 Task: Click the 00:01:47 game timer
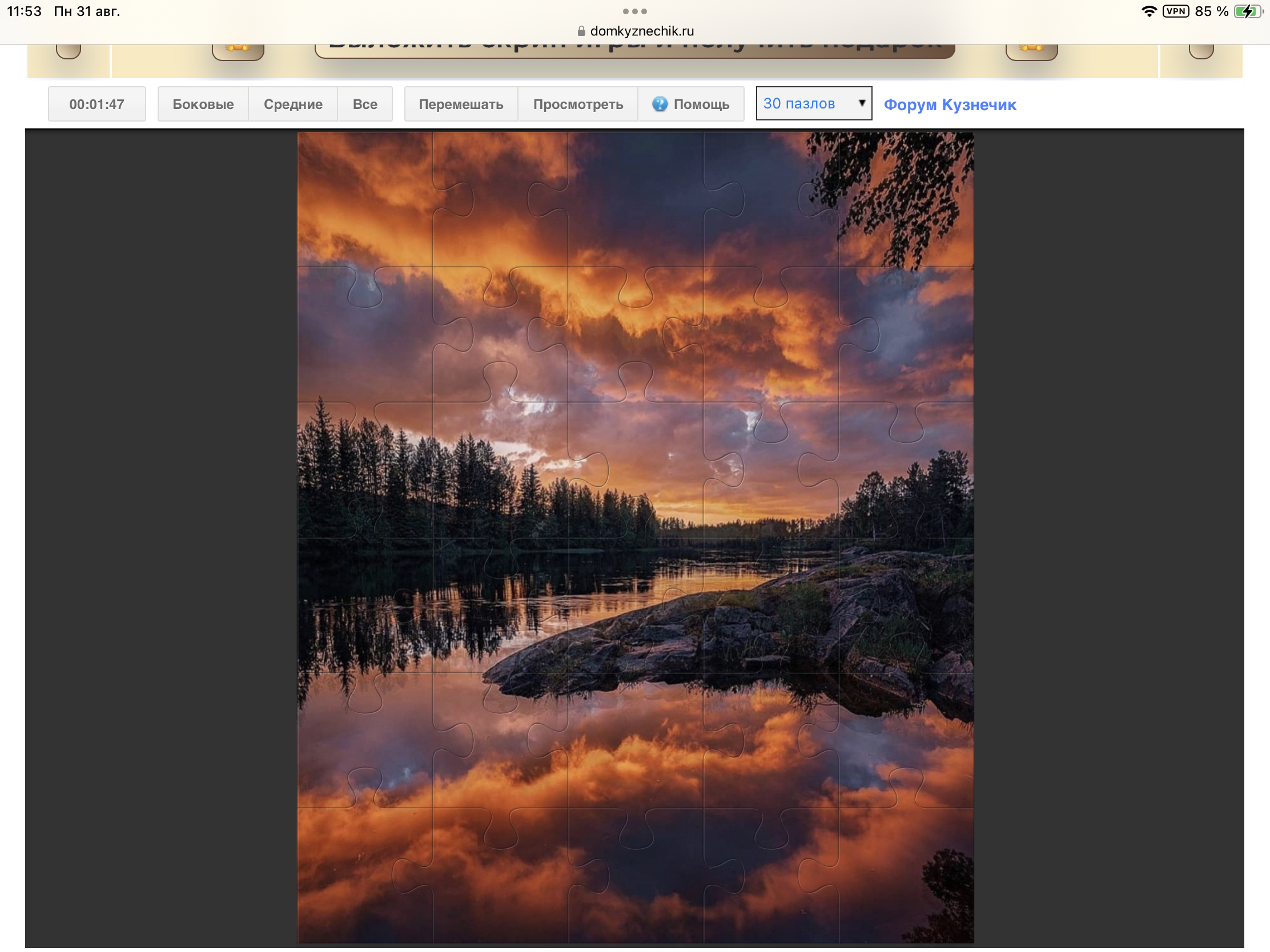[x=97, y=104]
